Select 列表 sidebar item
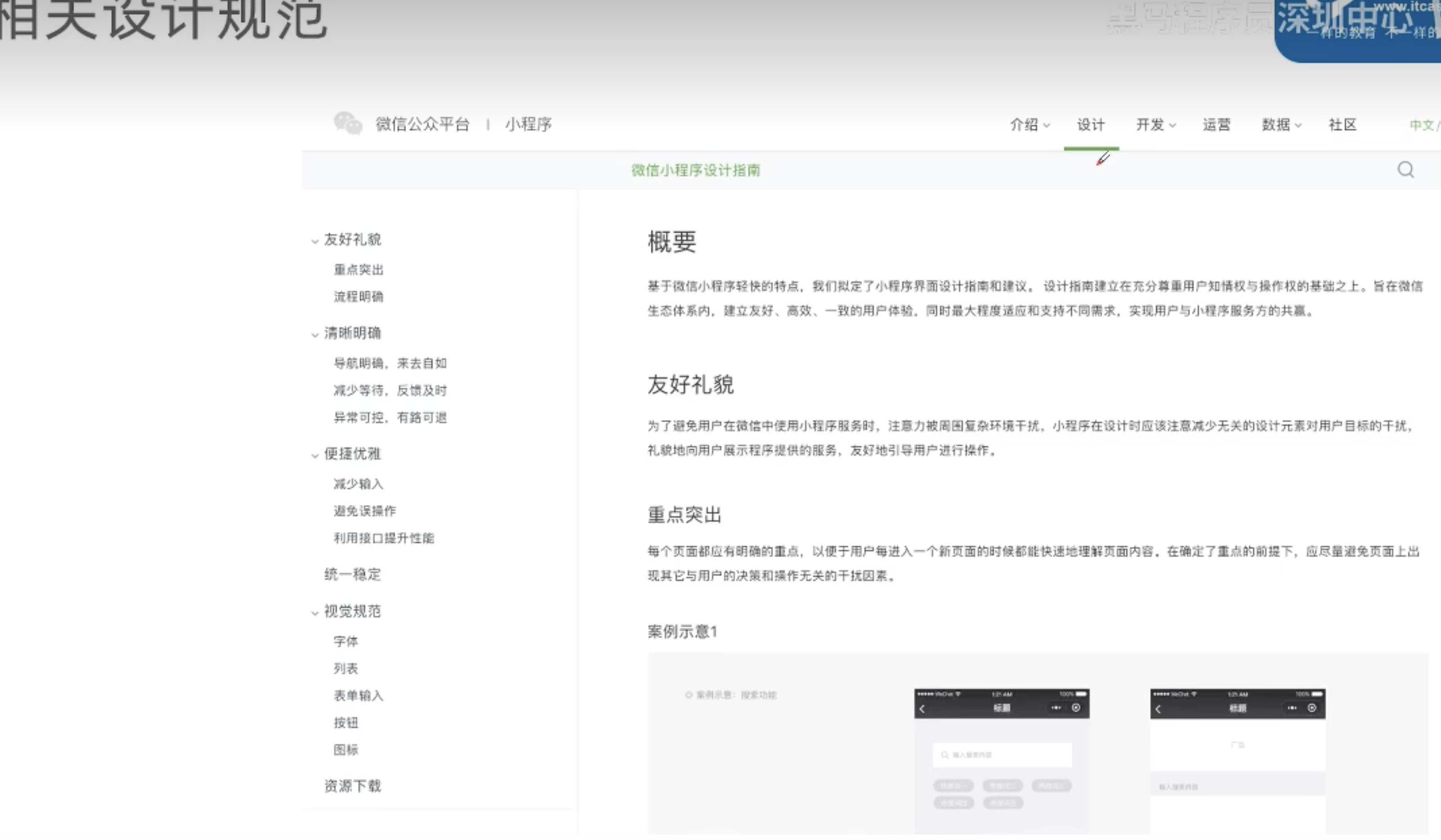Screen dimensions: 1441x840 click(346, 668)
